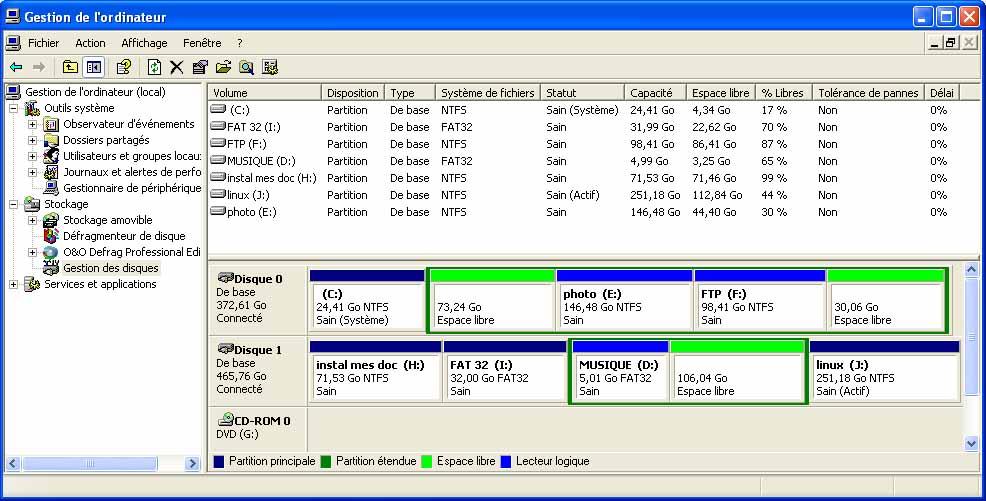
Task: Expand the Observateur d'événements node
Action: [x=33, y=124]
